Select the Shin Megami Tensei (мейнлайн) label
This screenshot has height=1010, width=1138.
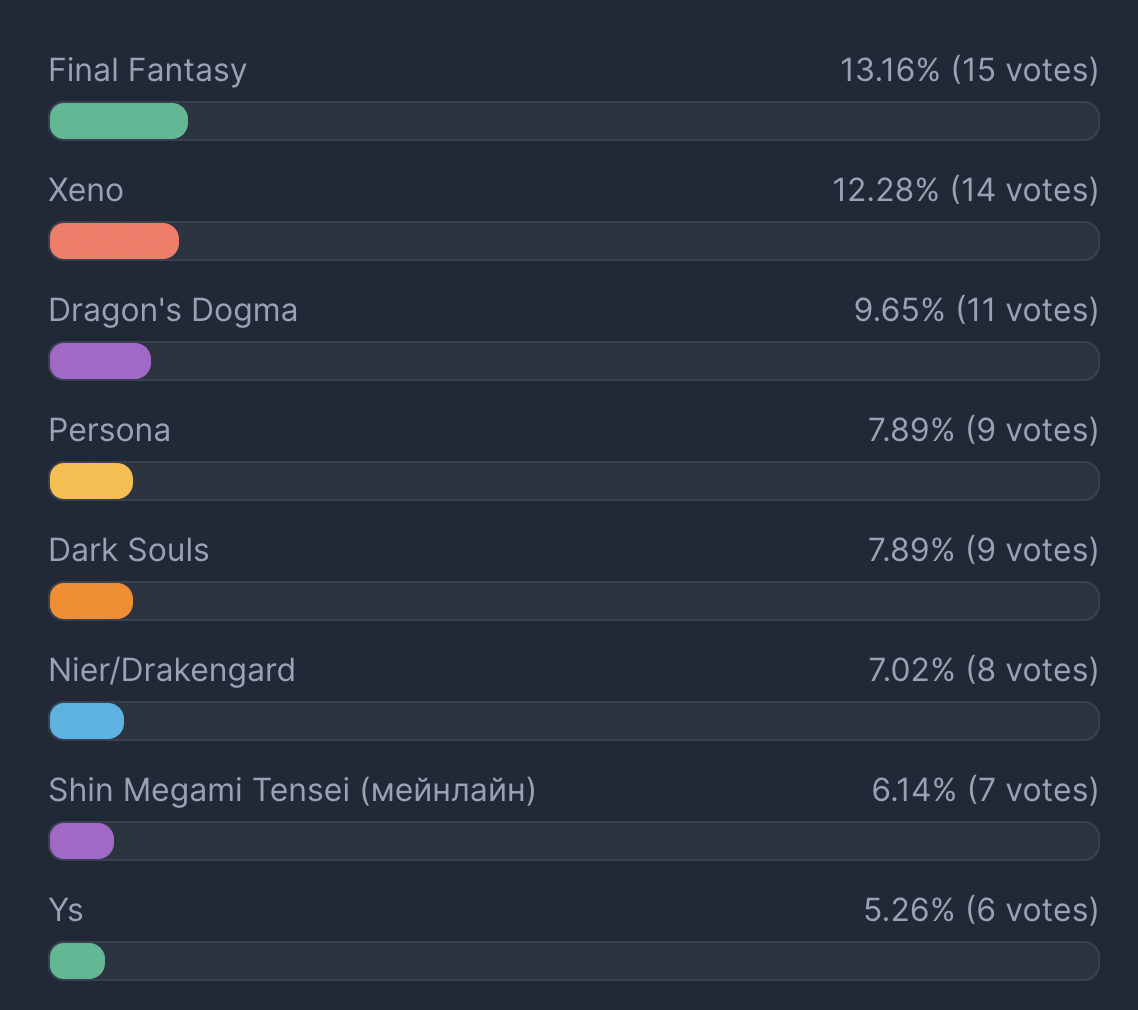(292, 790)
